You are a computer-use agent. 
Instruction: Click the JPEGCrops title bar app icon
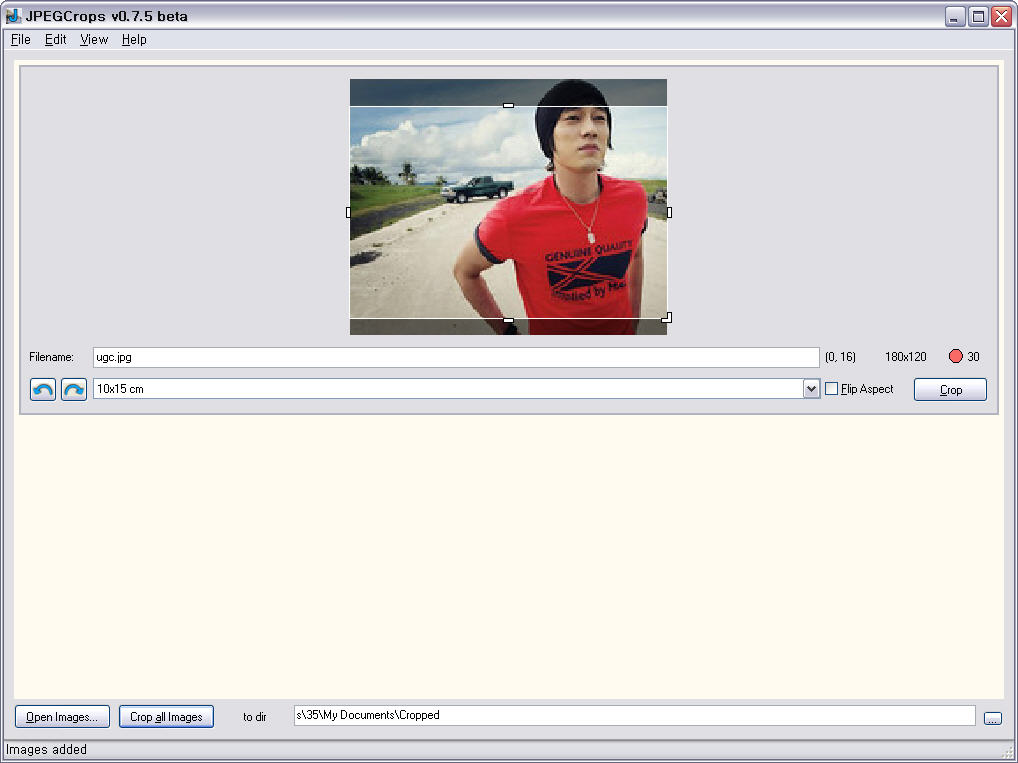[x=13, y=16]
